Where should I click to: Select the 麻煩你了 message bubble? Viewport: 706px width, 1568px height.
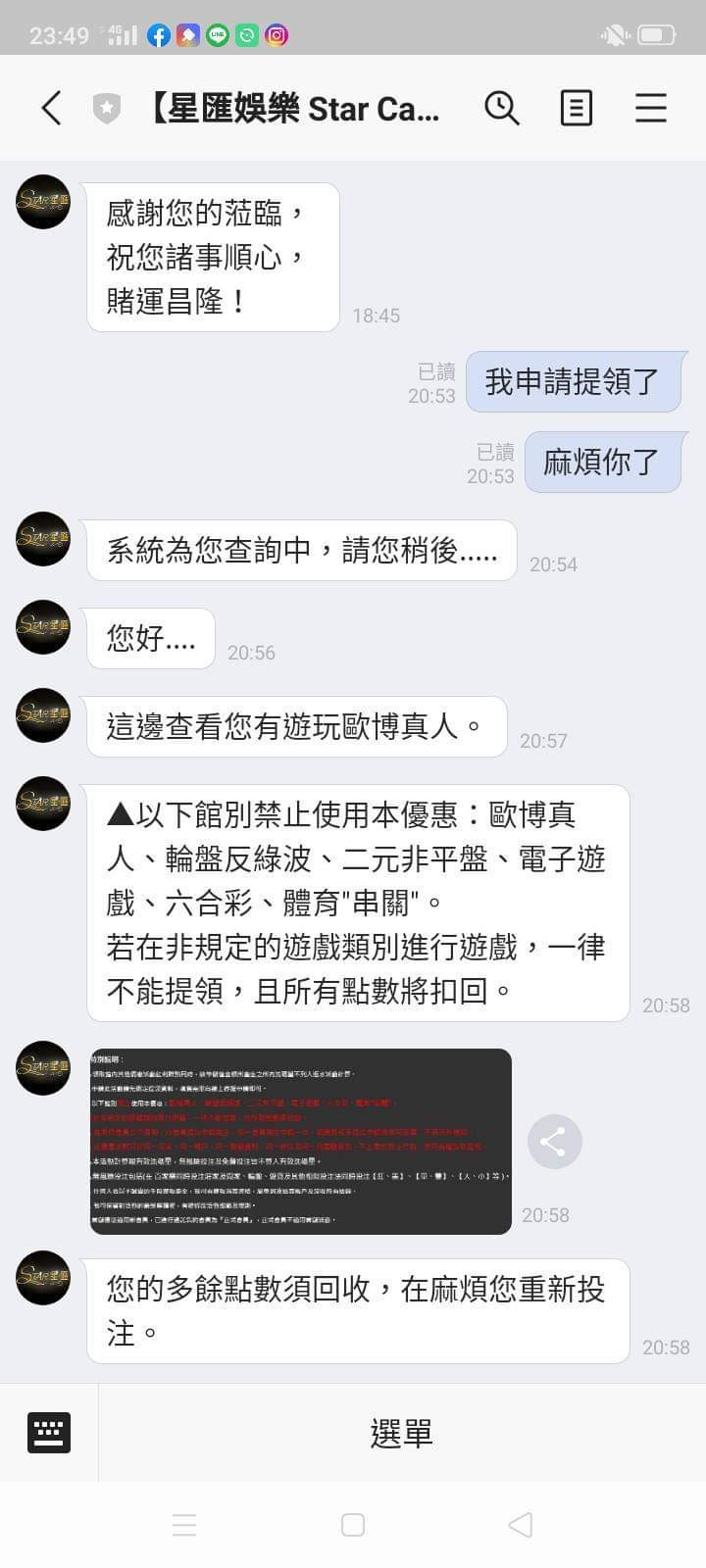(602, 462)
